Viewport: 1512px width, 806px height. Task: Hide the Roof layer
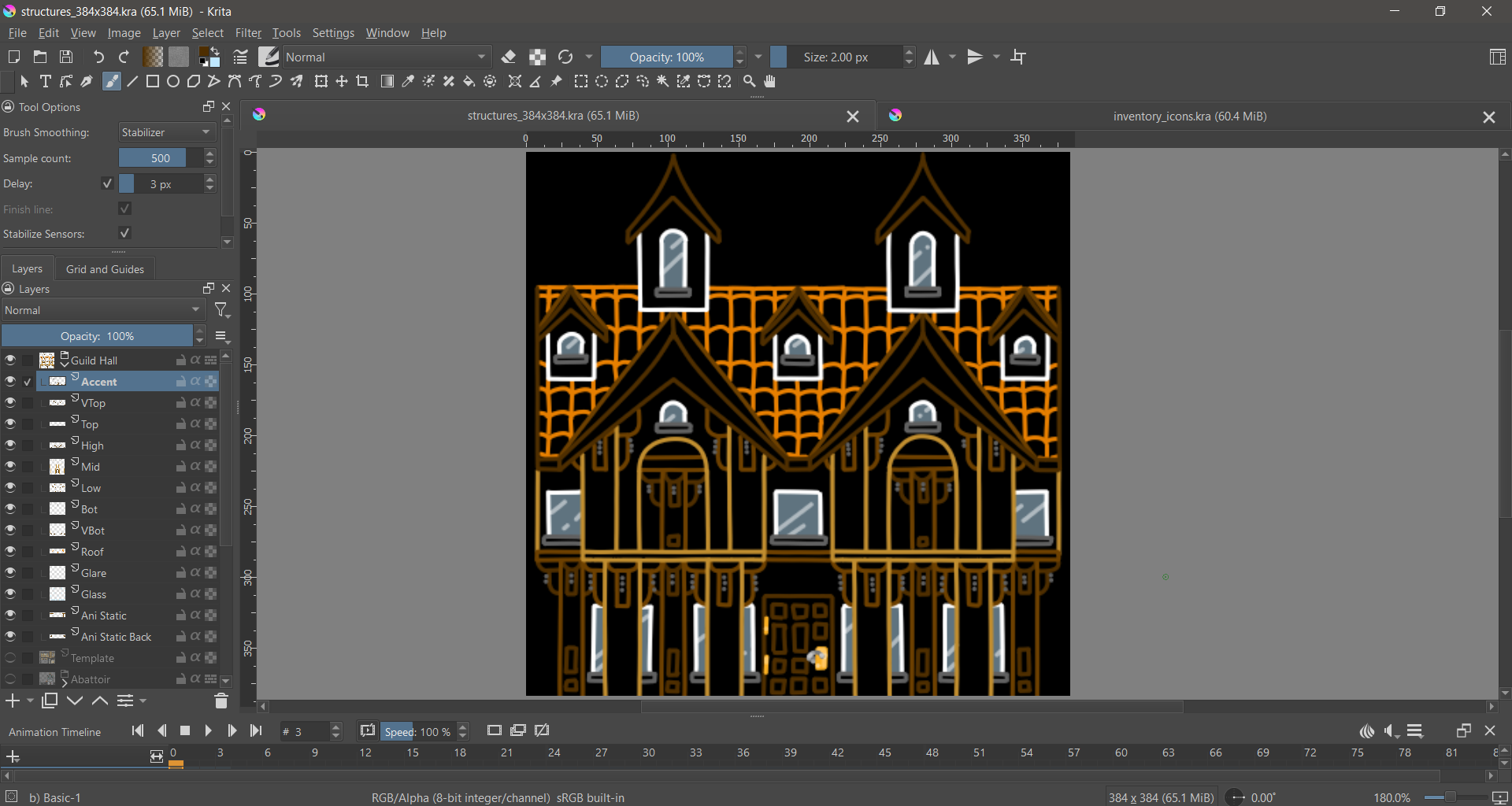10,552
